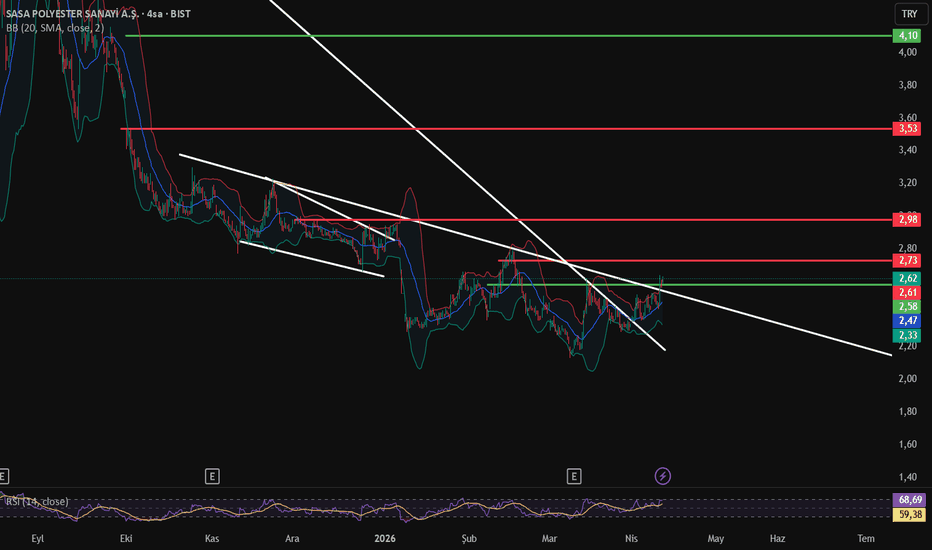Click the red 2,73 price label

(906, 260)
